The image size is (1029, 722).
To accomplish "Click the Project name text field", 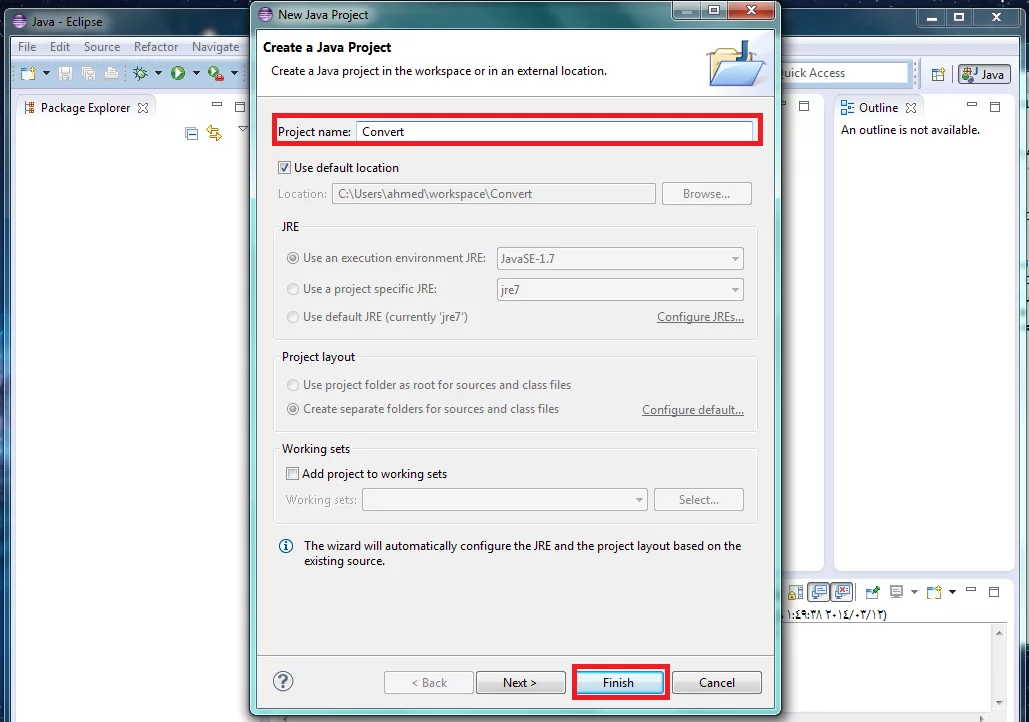I will click(x=554, y=131).
